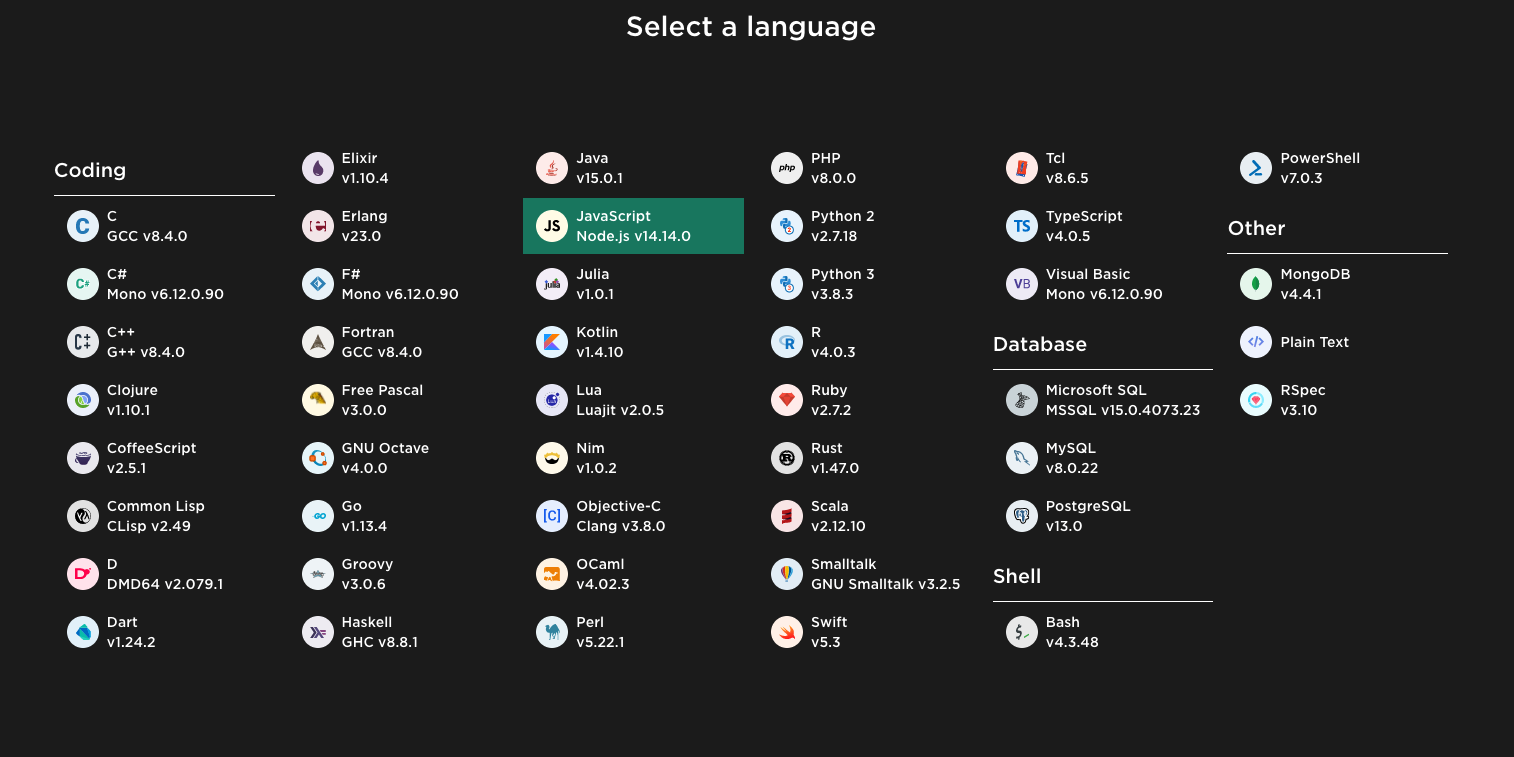Select the D DMD64 language option
The height and width of the screenshot is (757, 1514).
[164, 574]
